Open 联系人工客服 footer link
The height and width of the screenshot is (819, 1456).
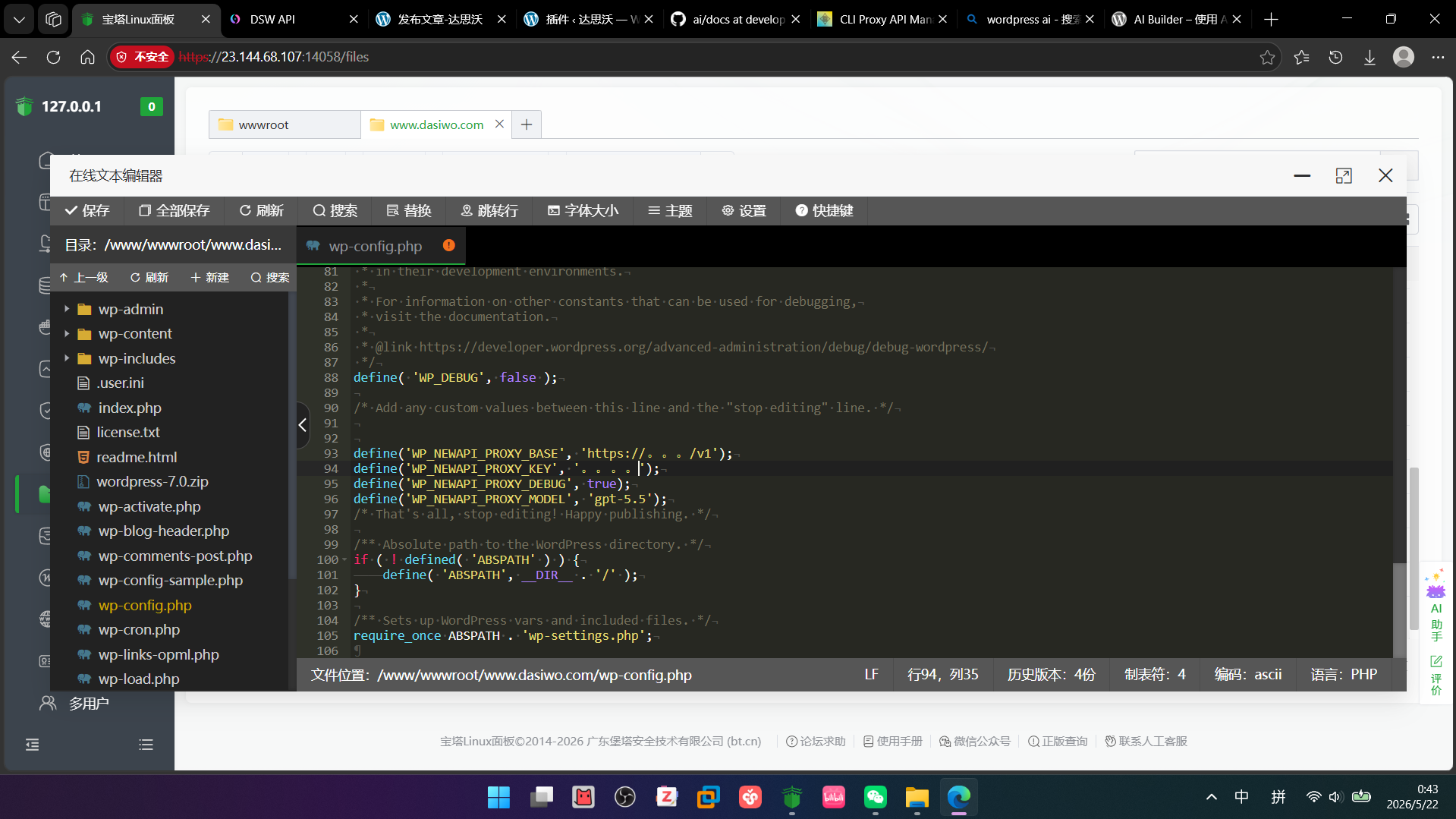tap(1146, 742)
